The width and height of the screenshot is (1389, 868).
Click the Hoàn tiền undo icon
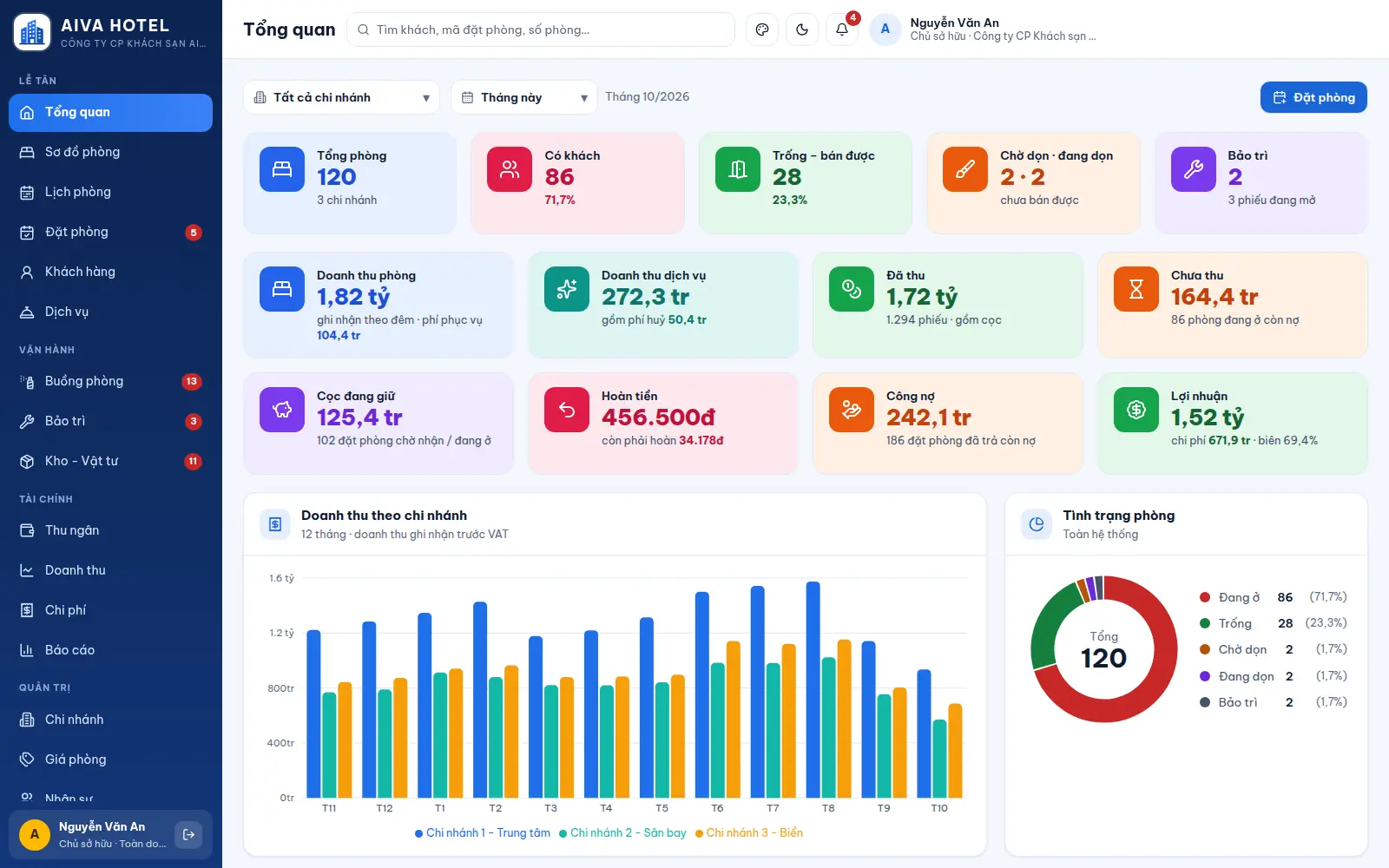point(567,410)
